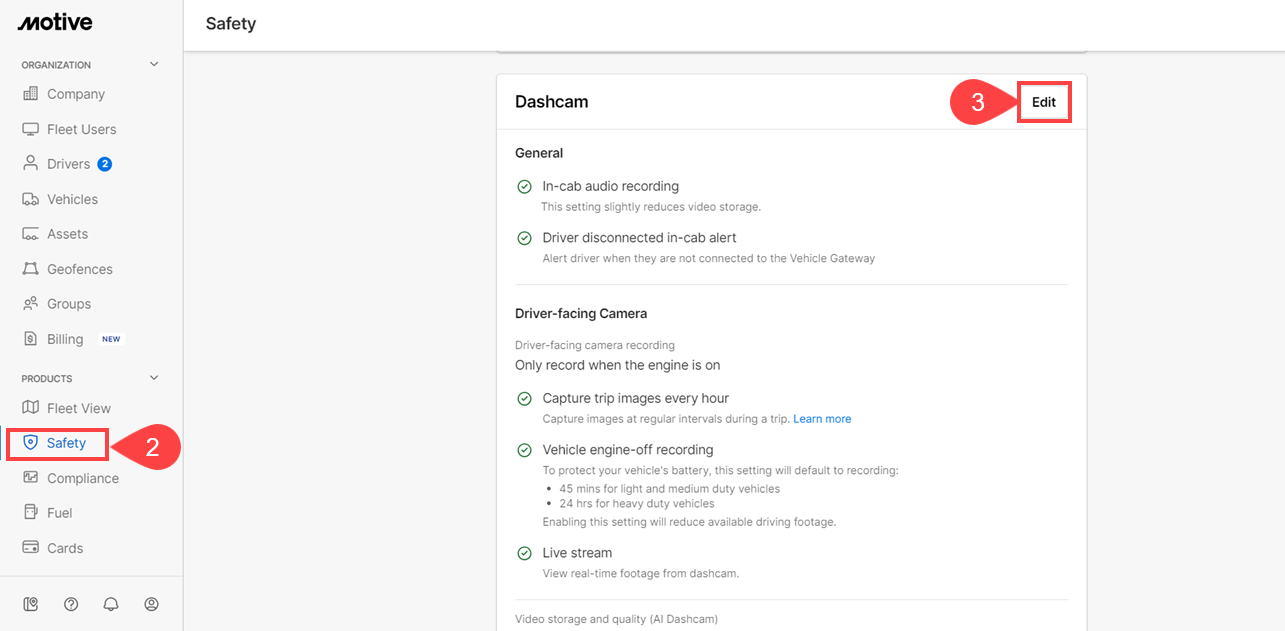1285x631 pixels.
Task: Collapse the Products section chevron
Action: tap(154, 378)
